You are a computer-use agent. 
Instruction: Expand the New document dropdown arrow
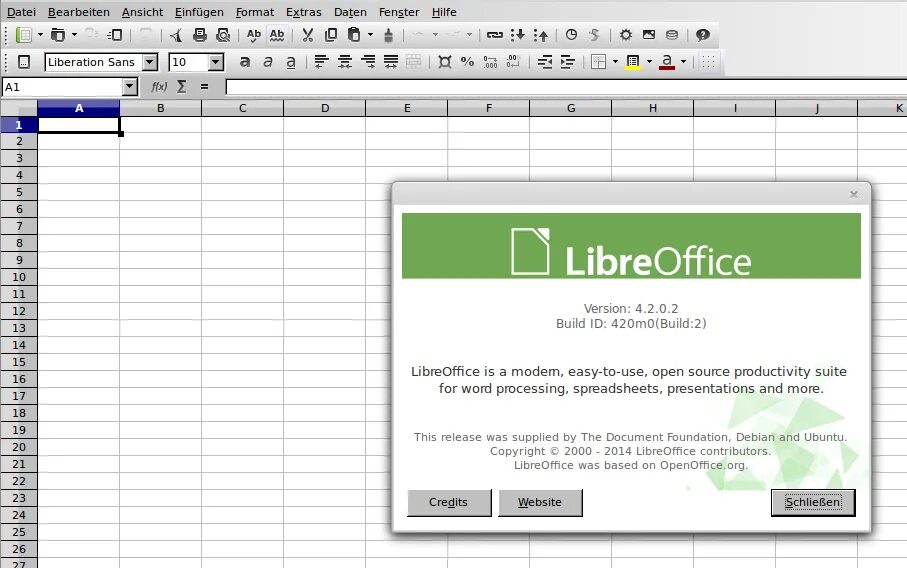(x=40, y=35)
